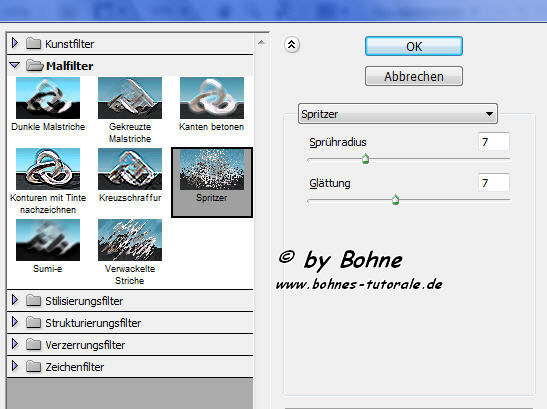Select Konturen mit Tinte nachzeichnen thumbnail

[48, 169]
